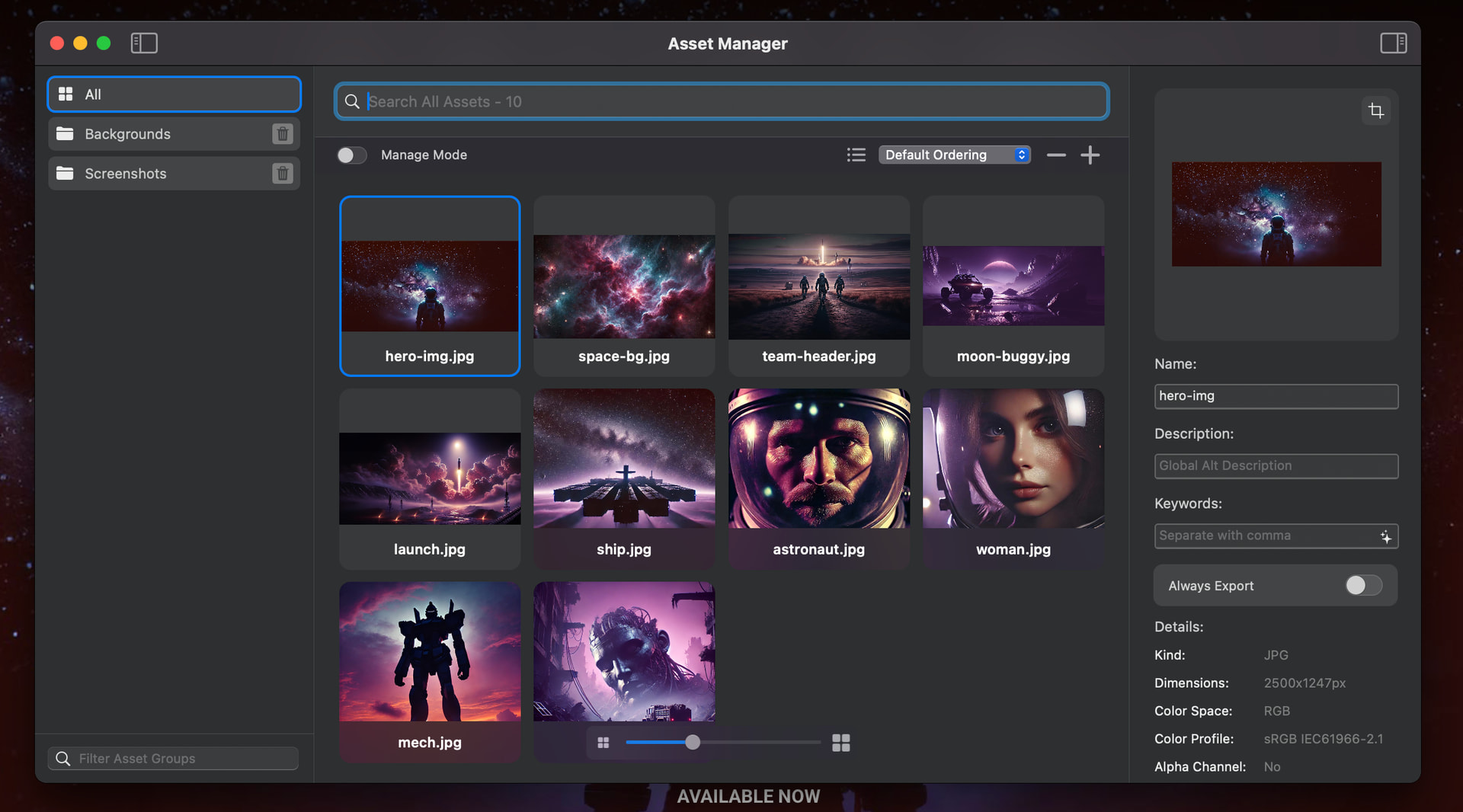The image size is (1463, 812).
Task: Toggle the right inspector panel icon
Action: [x=1393, y=43]
